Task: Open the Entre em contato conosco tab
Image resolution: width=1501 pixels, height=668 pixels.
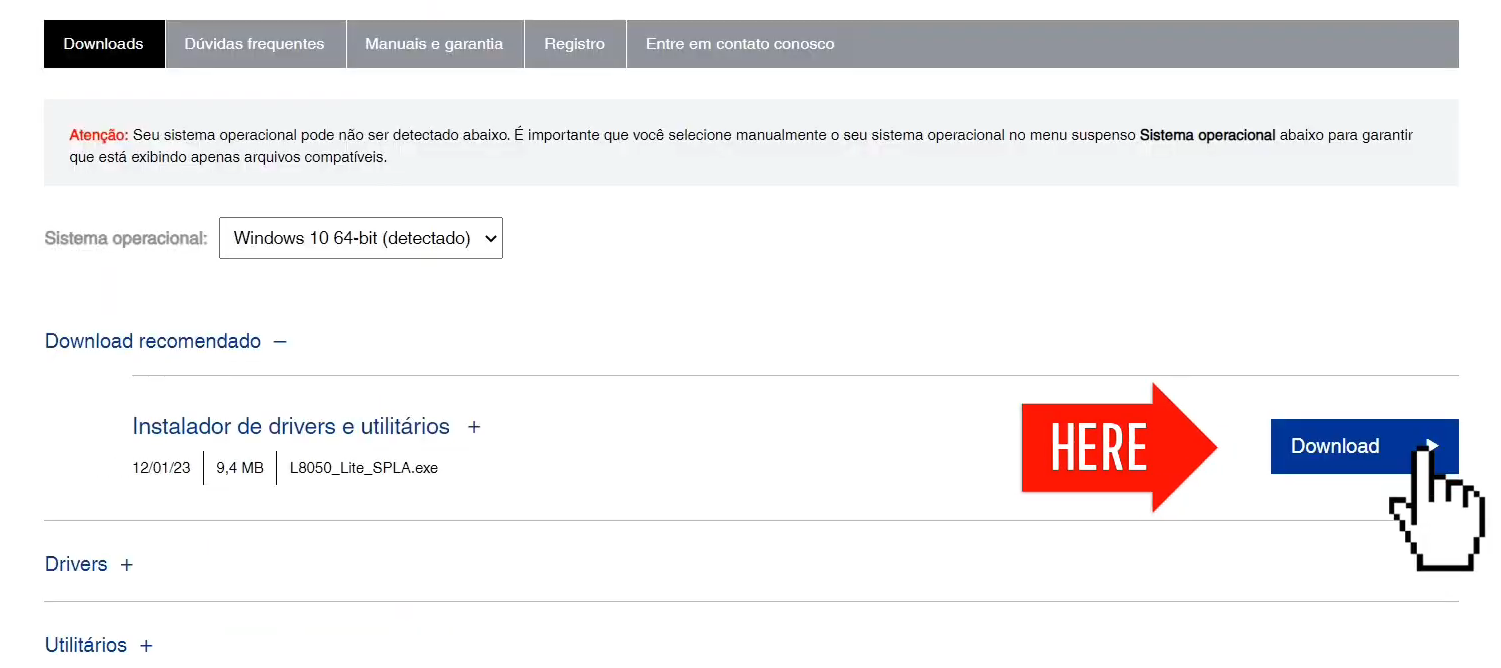Action: pos(739,44)
